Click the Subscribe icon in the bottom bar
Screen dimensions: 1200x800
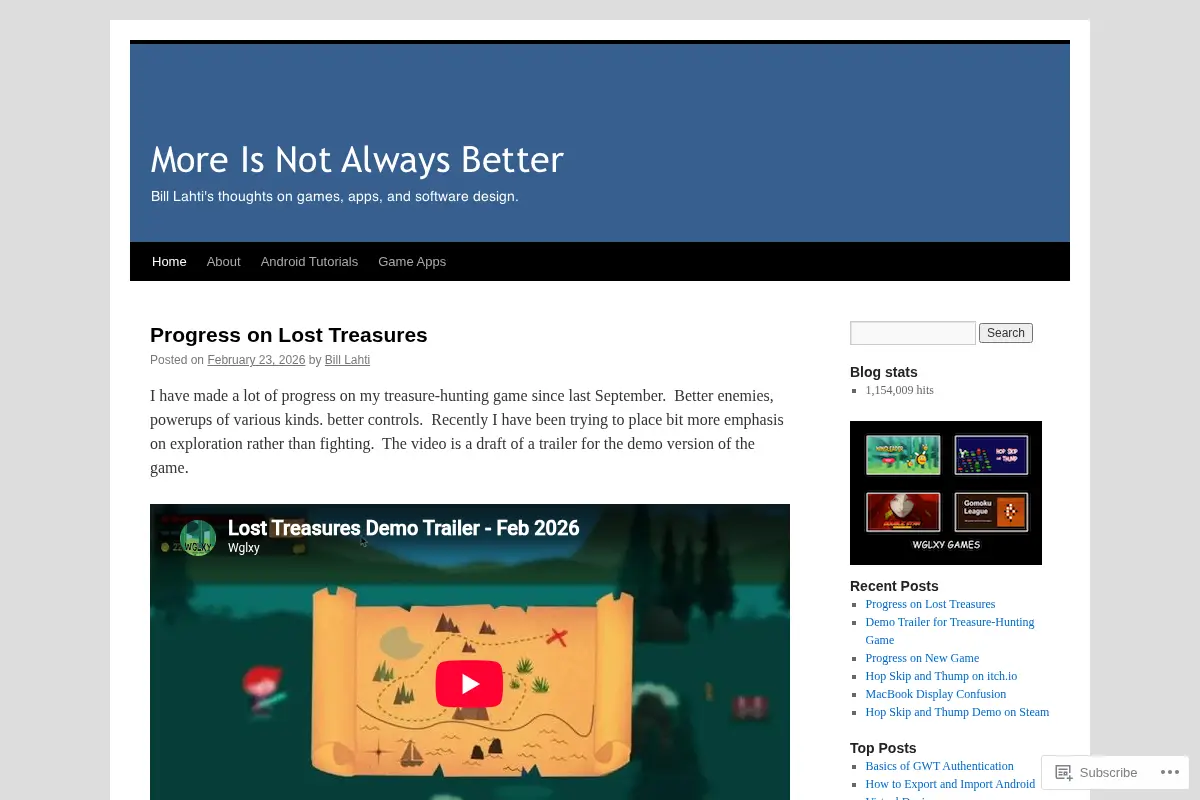click(x=1063, y=772)
